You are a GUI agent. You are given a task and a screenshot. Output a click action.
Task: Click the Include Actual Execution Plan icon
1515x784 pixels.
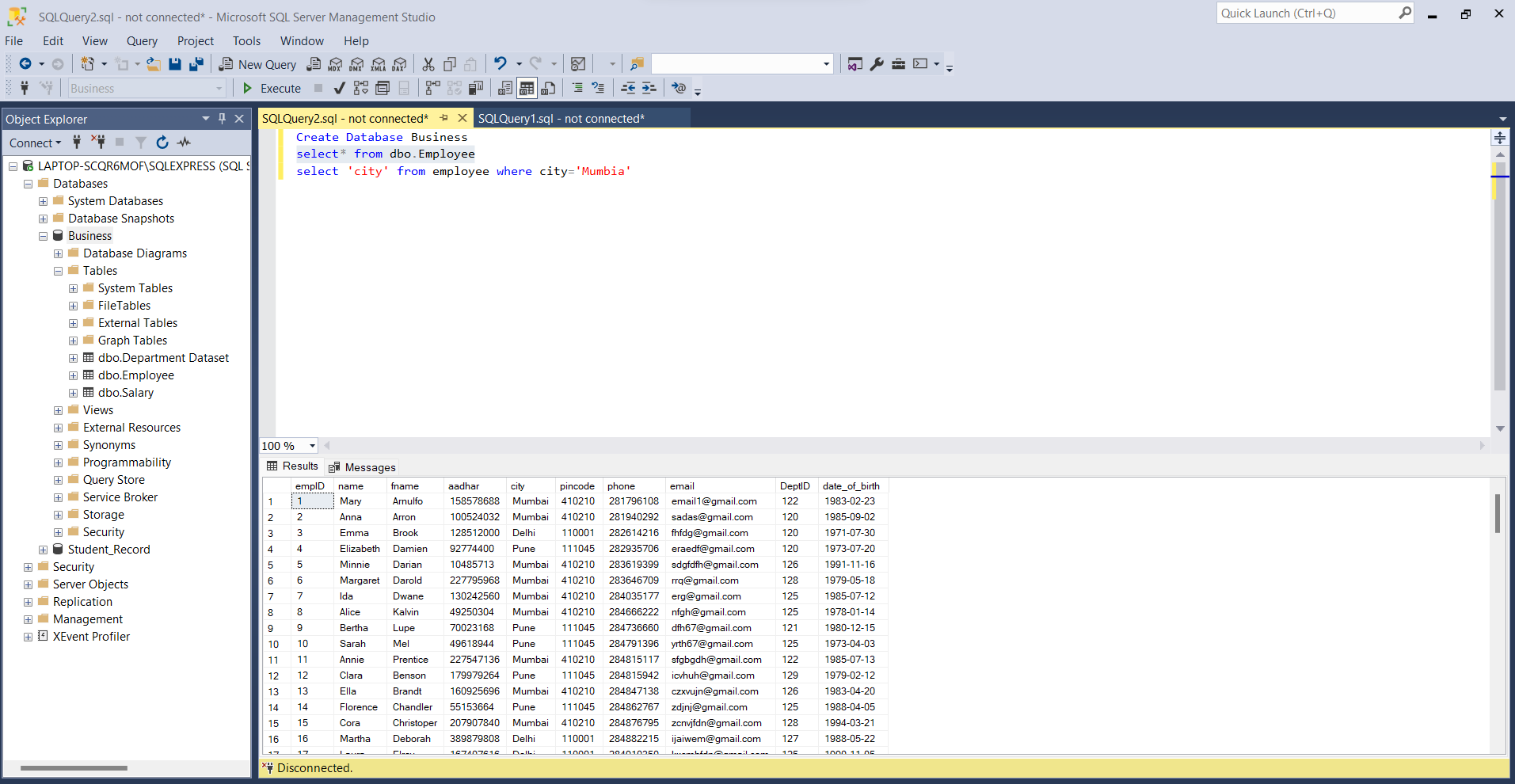pyautogui.click(x=433, y=88)
